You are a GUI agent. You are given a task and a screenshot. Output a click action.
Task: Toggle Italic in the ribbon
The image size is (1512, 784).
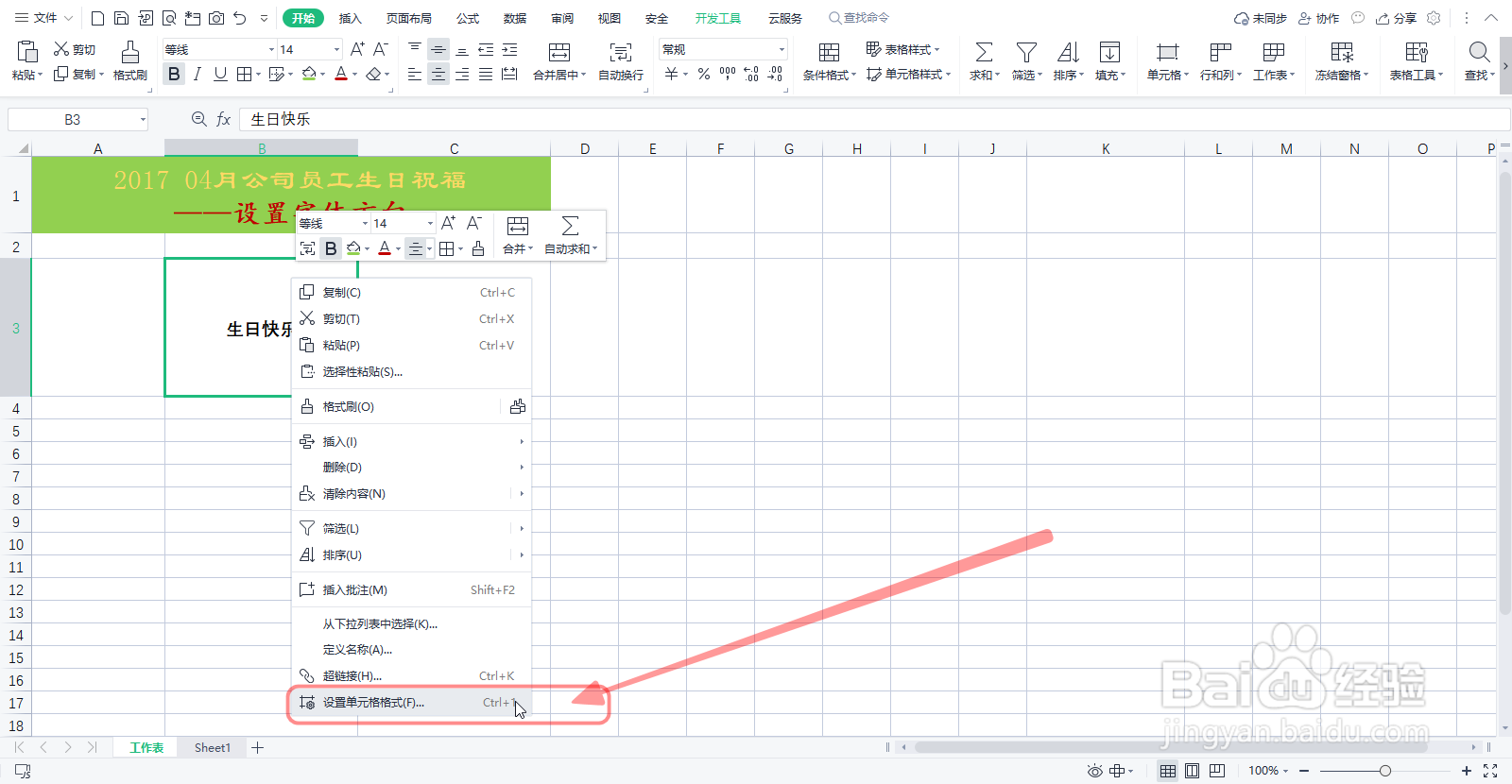[x=197, y=74]
